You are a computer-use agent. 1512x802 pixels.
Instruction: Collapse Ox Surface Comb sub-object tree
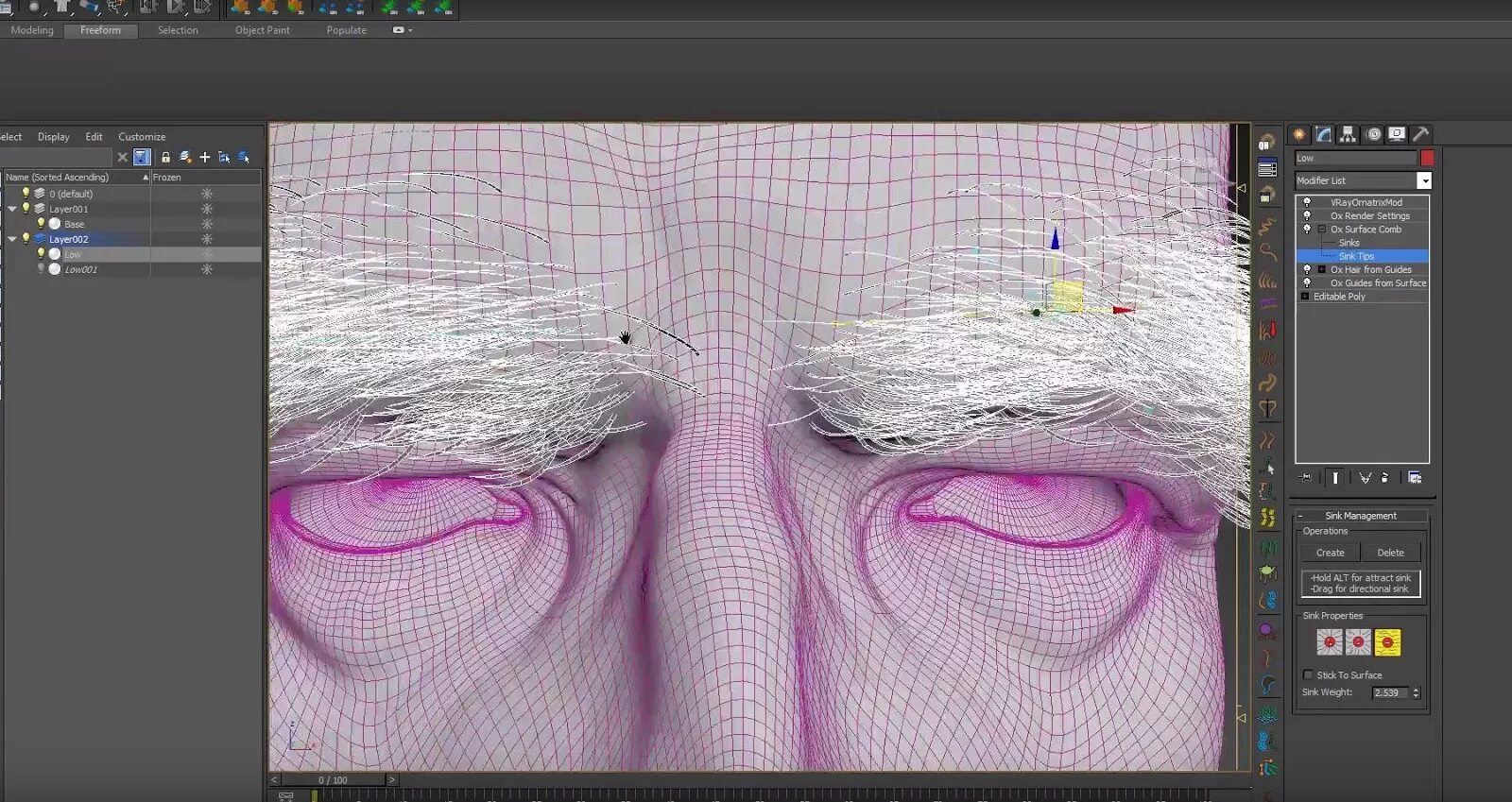point(1321,230)
